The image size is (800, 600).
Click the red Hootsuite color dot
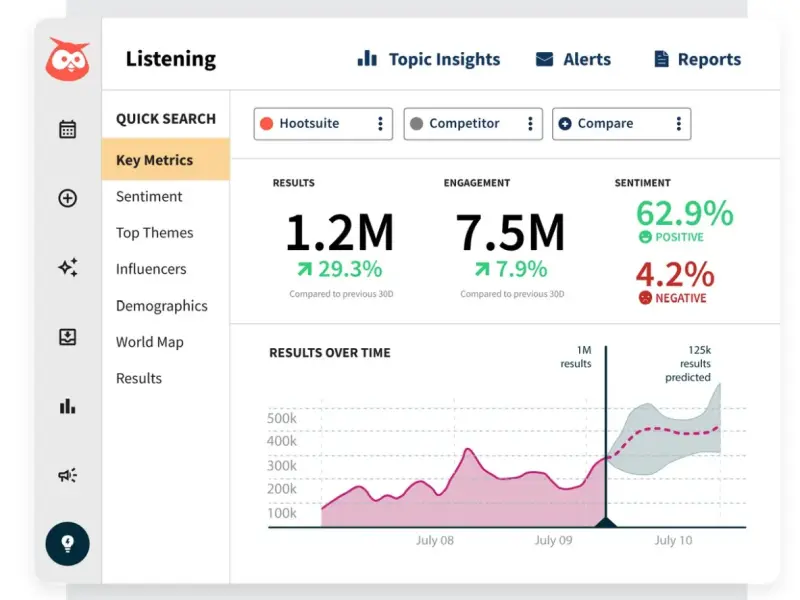point(266,124)
